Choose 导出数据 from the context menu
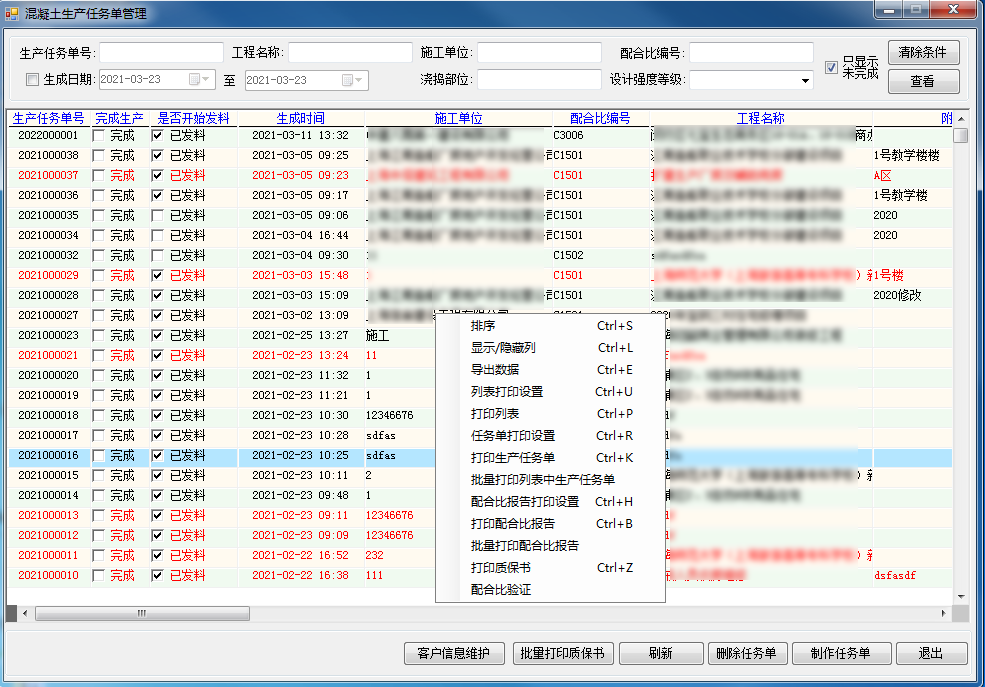This screenshot has height=687, width=985. point(495,370)
